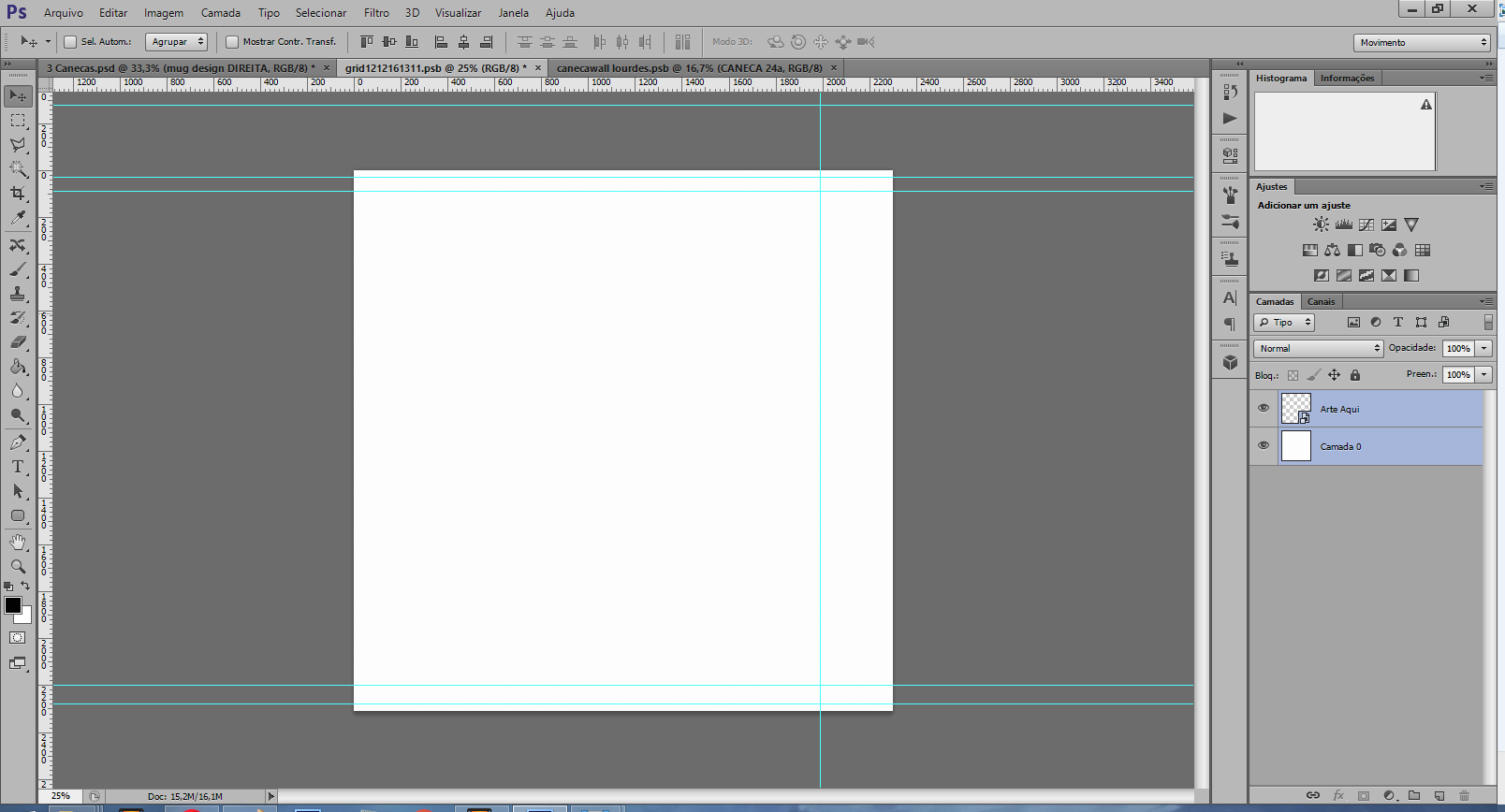Open the Actions panel play icon
The width and height of the screenshot is (1505, 812).
[x=1230, y=119]
